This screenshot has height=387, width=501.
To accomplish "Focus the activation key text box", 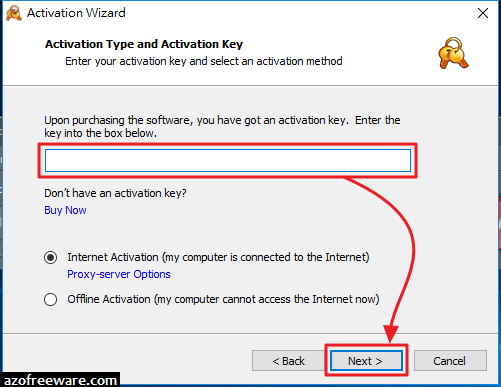I will 228,160.
